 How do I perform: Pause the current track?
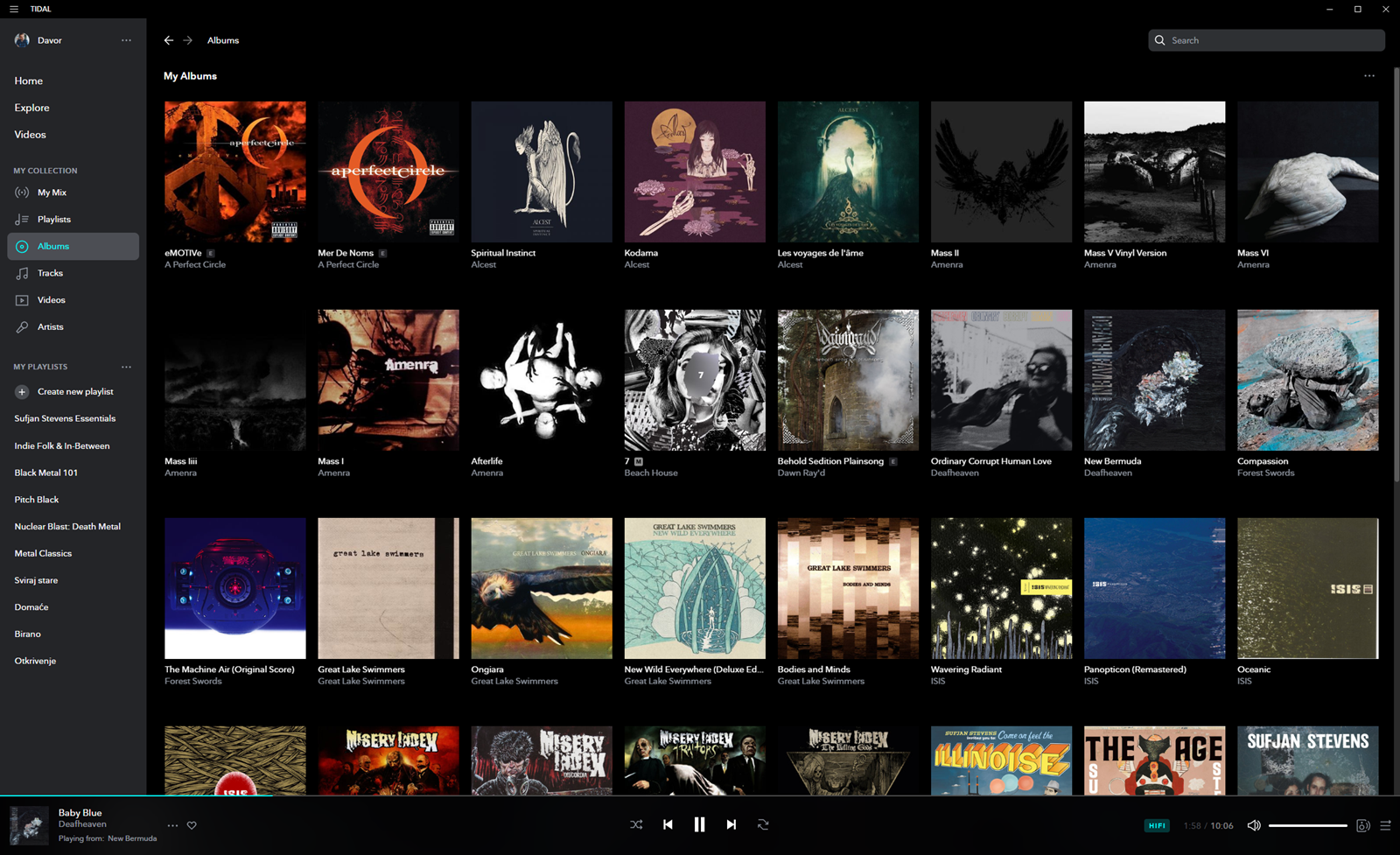pyautogui.click(x=699, y=824)
